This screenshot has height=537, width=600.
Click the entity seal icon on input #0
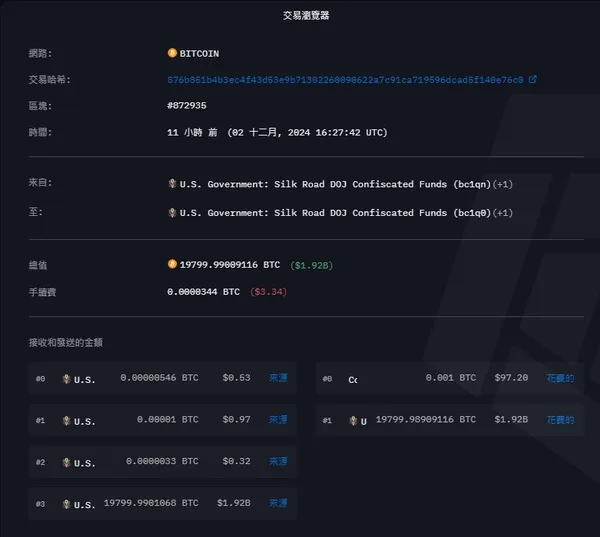(66, 379)
